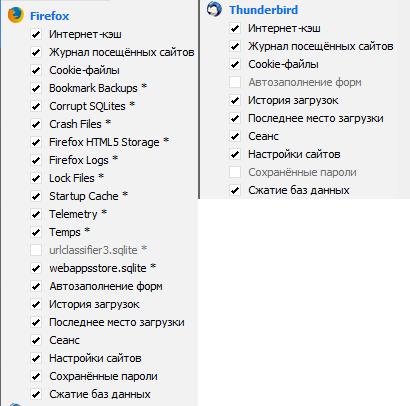Screen dimensions: 410x406
Task: Enable Thunderbird Сохранённые пароли checkbox
Action: 235,172
